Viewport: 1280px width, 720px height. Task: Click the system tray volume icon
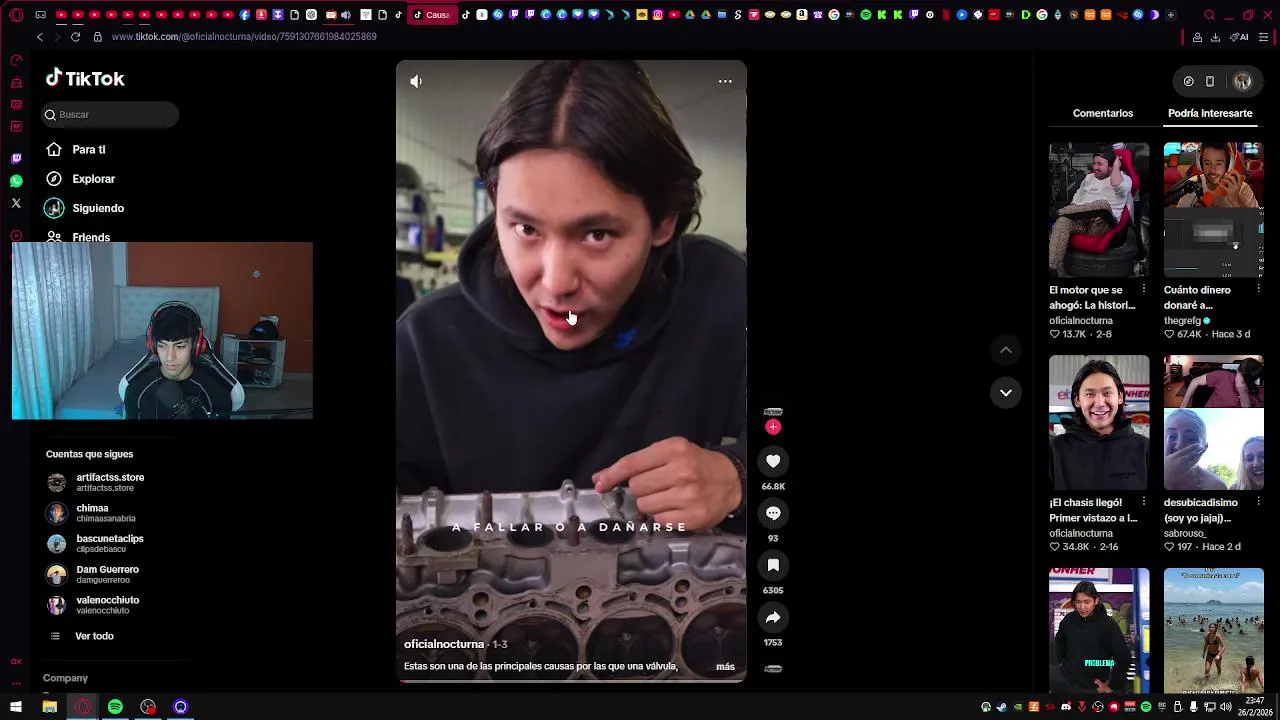(x=1226, y=707)
